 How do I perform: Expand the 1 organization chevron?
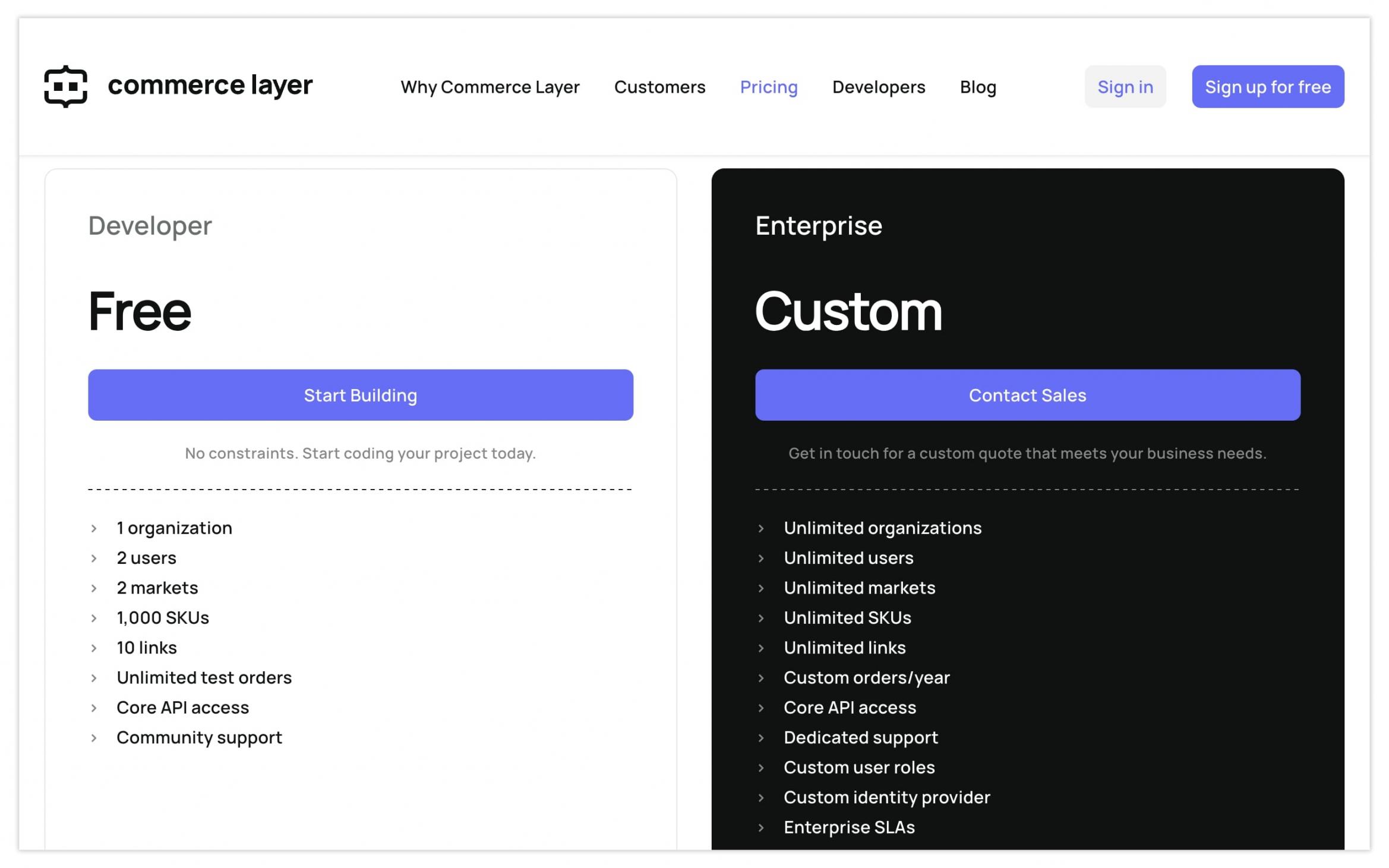94,528
